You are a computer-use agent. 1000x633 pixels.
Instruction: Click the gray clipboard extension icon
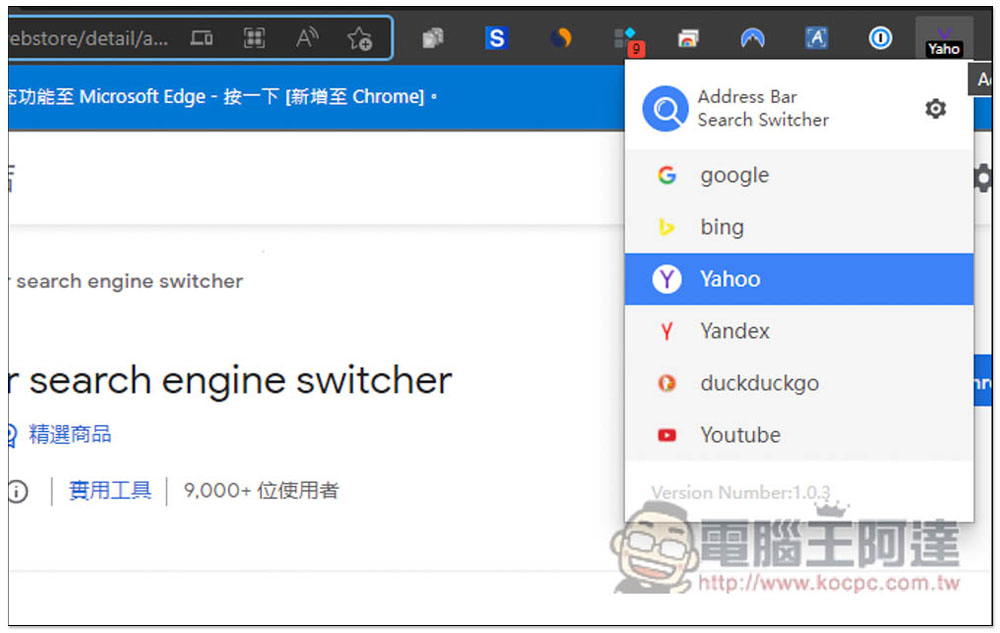432,39
